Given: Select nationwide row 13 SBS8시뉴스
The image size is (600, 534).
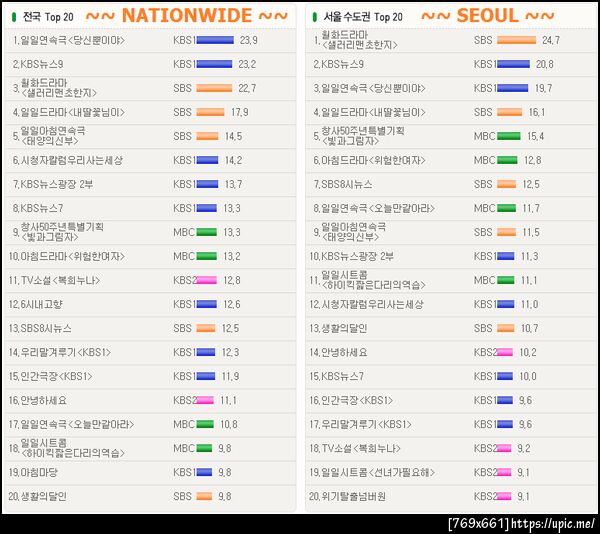Looking at the screenshot, I should click(x=150, y=328).
